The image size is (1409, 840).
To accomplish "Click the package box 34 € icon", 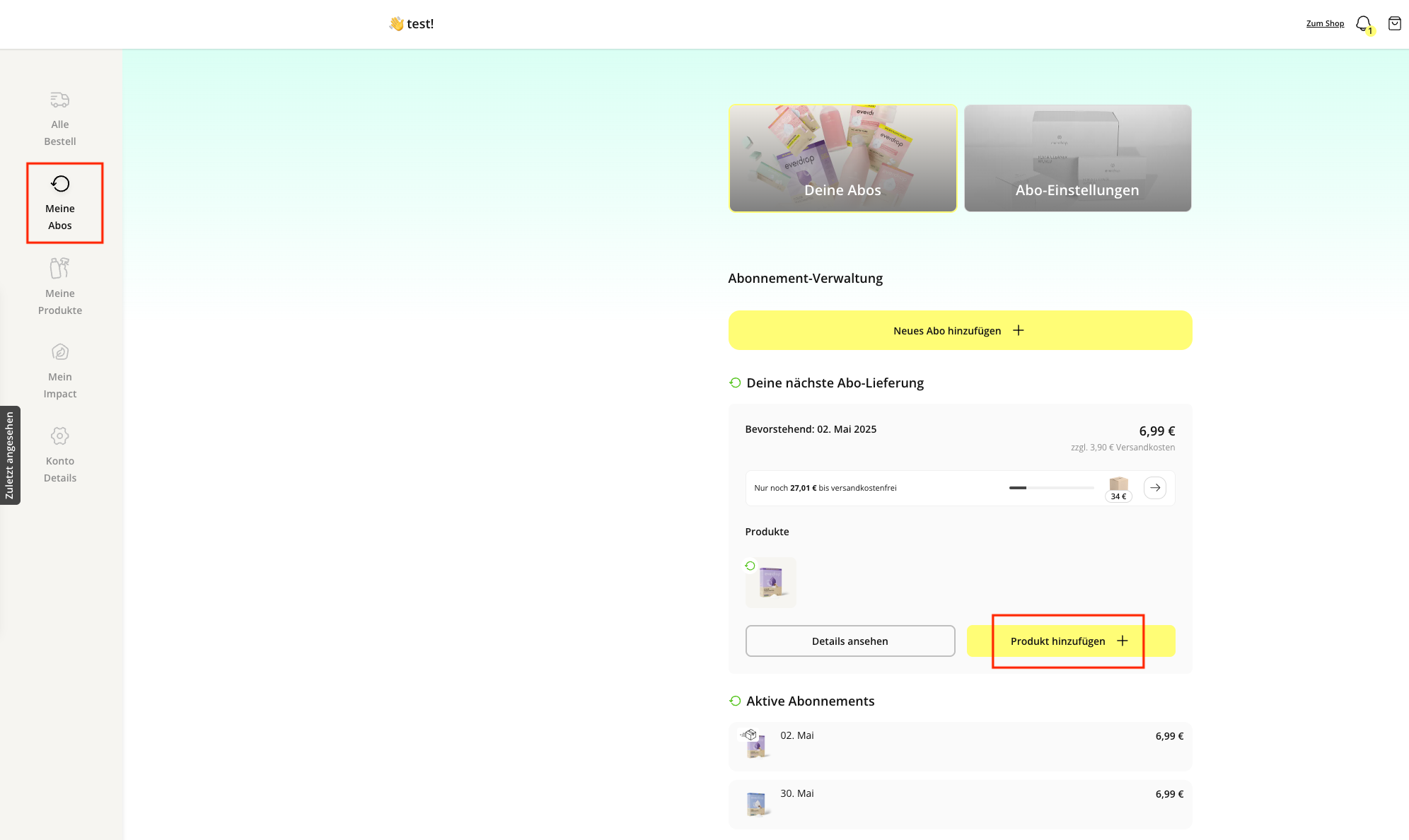I will (x=1118, y=486).
